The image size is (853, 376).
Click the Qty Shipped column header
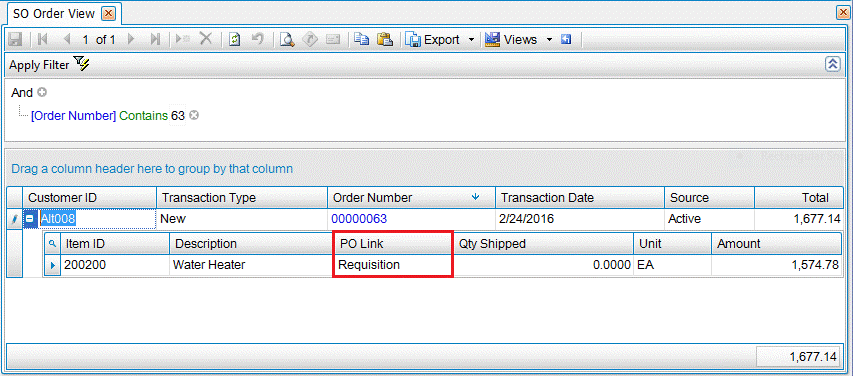pyautogui.click(x=543, y=244)
